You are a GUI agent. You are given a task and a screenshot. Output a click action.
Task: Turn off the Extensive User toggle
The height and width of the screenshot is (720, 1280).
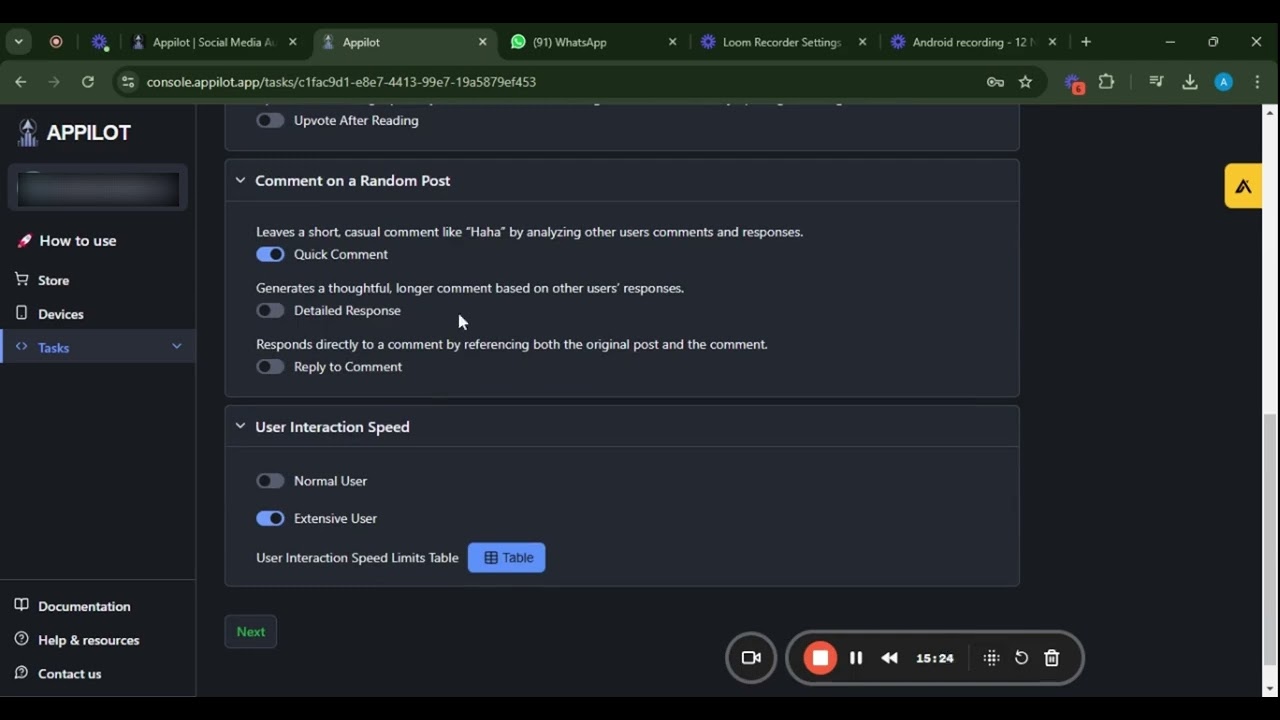point(270,518)
